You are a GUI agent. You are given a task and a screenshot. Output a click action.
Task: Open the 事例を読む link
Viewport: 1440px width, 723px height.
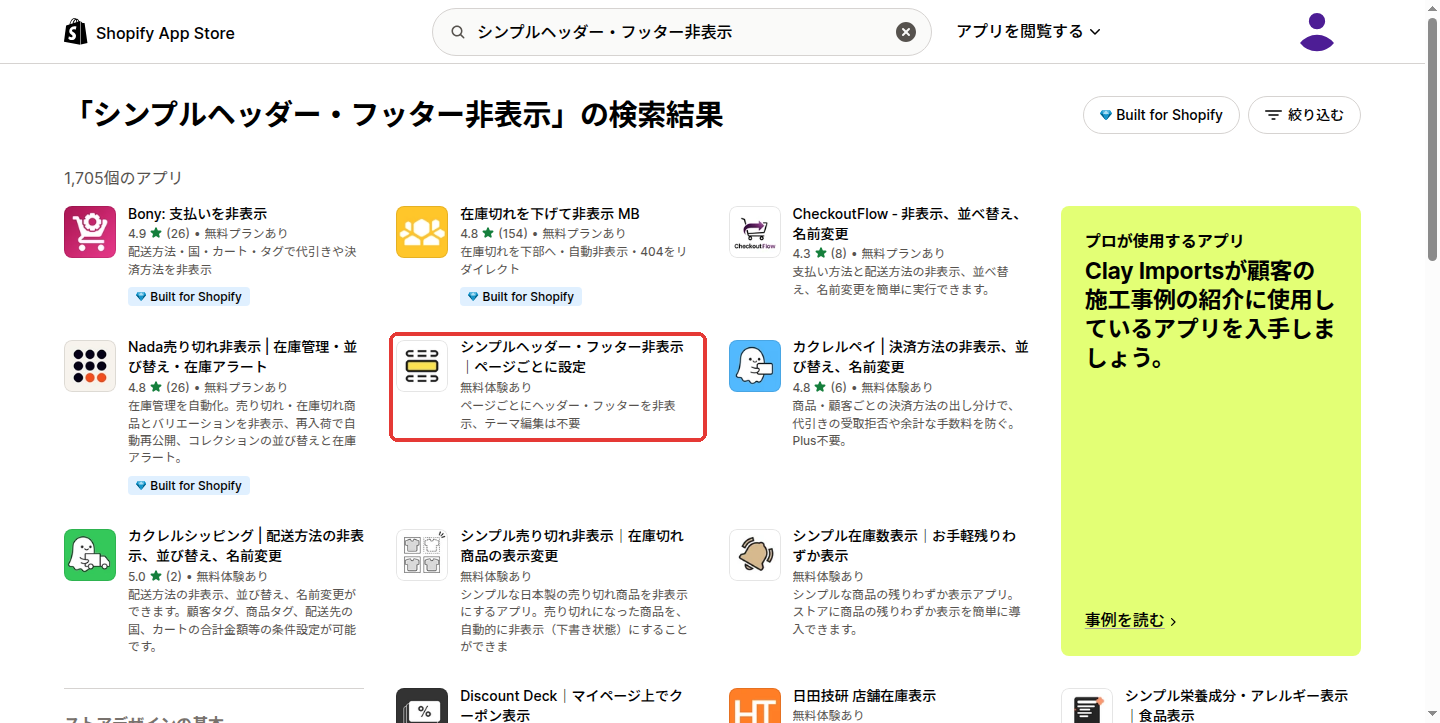point(1131,621)
